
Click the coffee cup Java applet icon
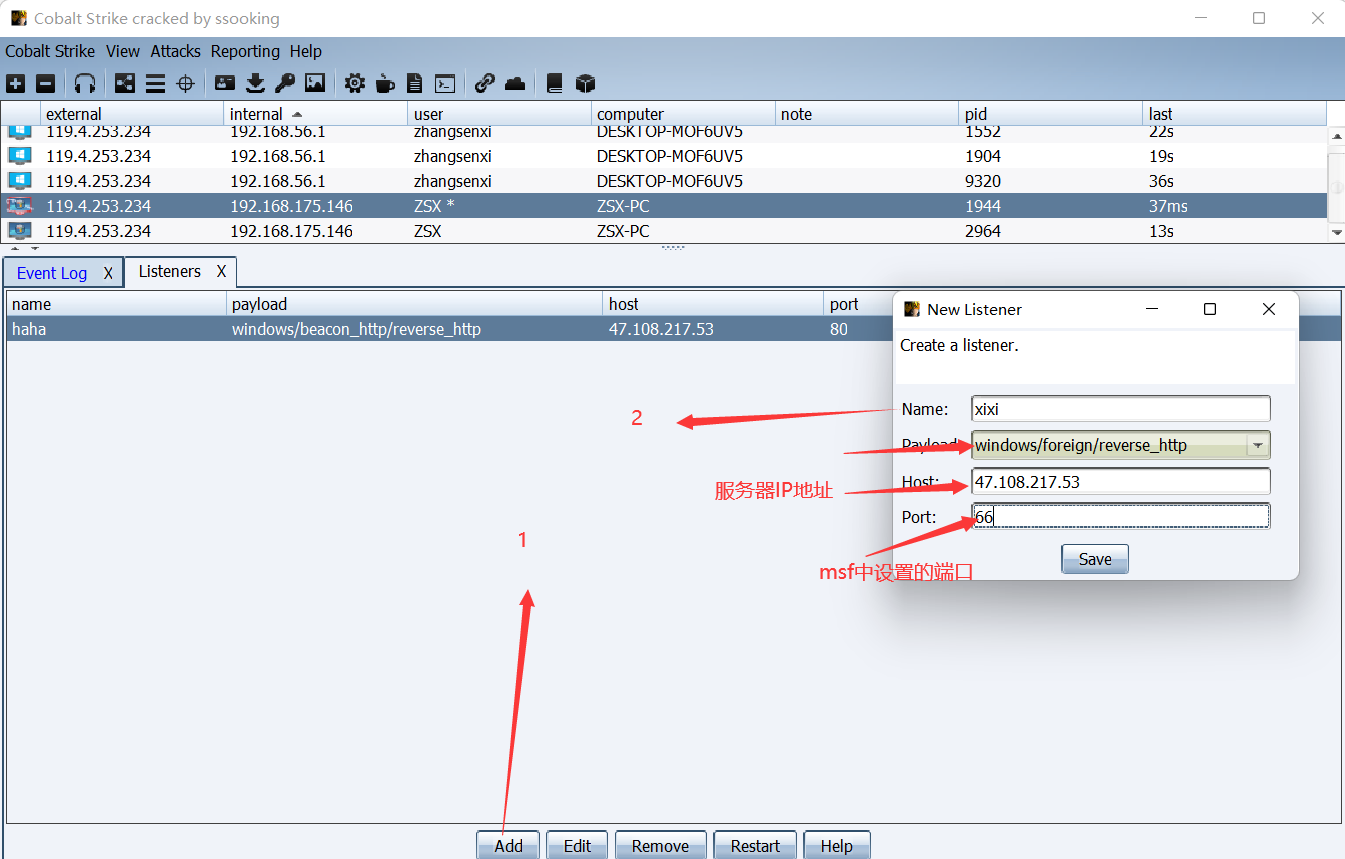(385, 84)
